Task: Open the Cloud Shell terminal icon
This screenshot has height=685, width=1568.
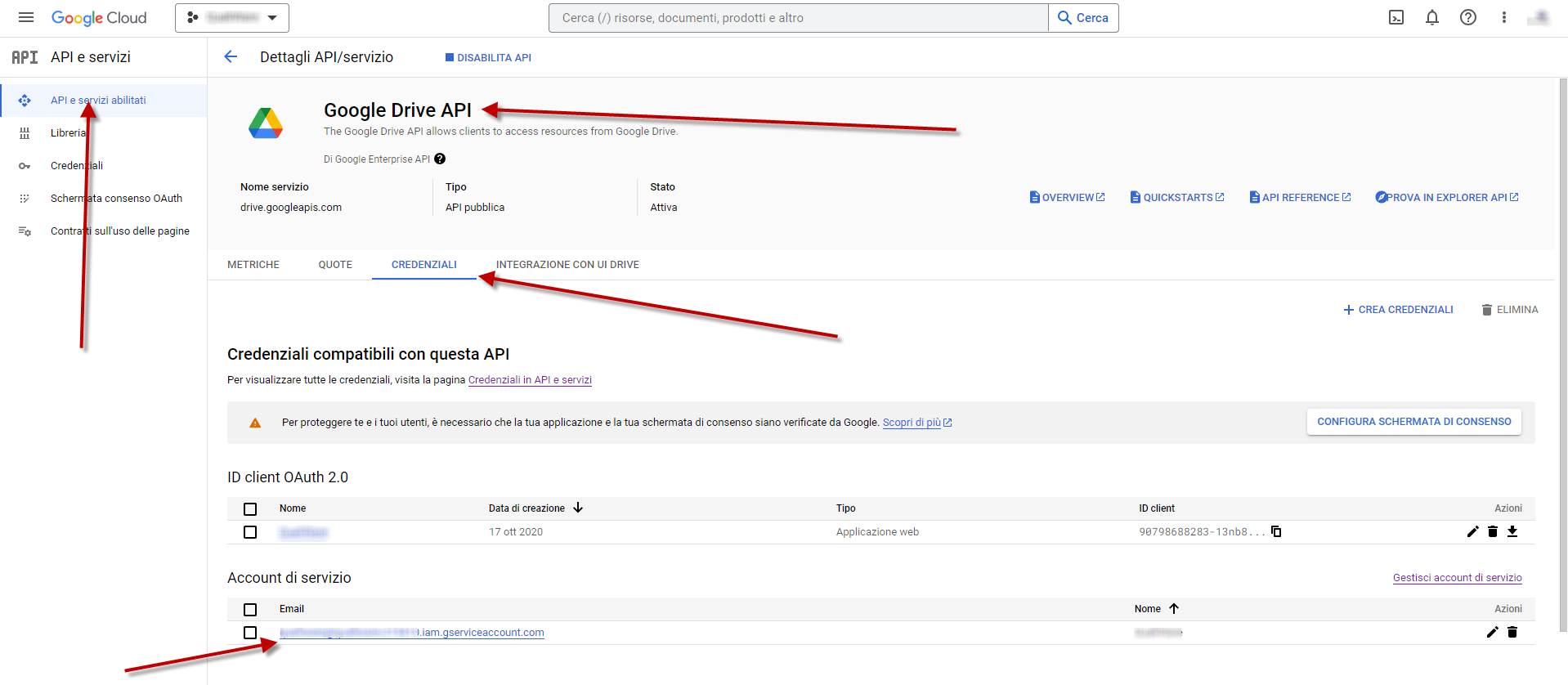Action: pos(1396,17)
